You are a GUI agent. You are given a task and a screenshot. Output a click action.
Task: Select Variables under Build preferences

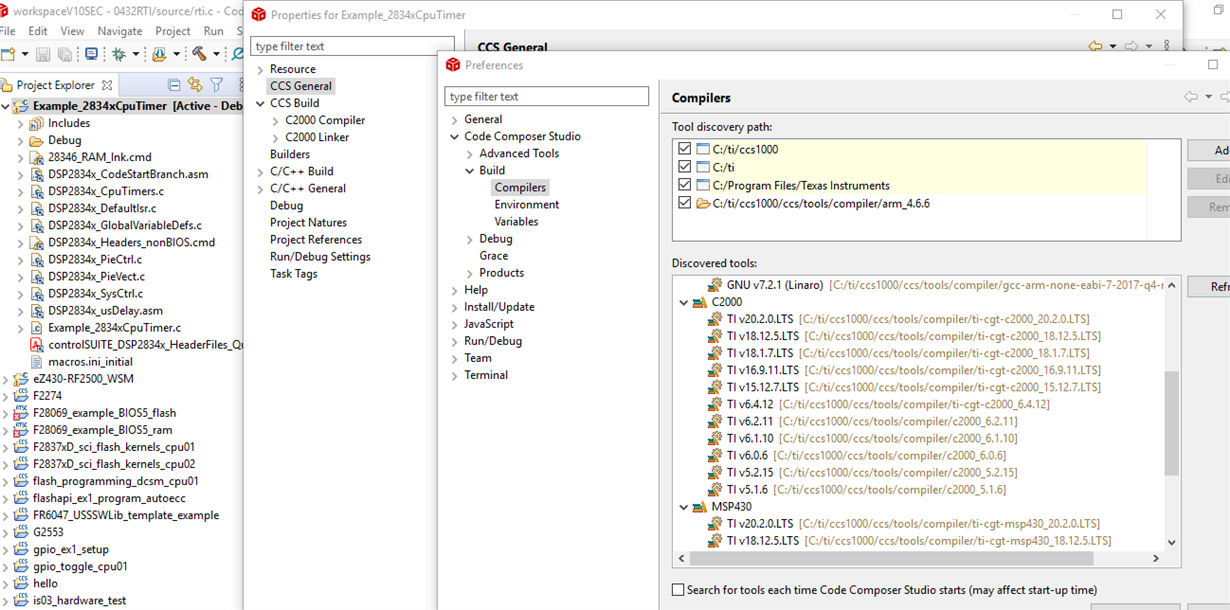coord(516,221)
